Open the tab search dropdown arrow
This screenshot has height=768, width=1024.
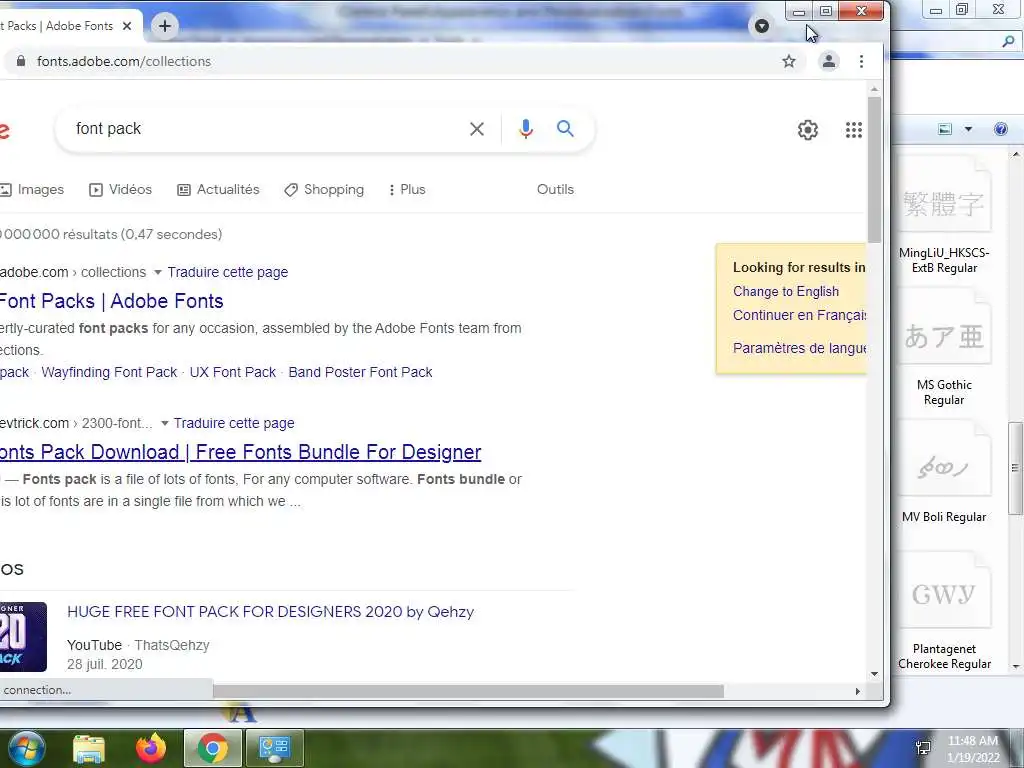(761, 26)
